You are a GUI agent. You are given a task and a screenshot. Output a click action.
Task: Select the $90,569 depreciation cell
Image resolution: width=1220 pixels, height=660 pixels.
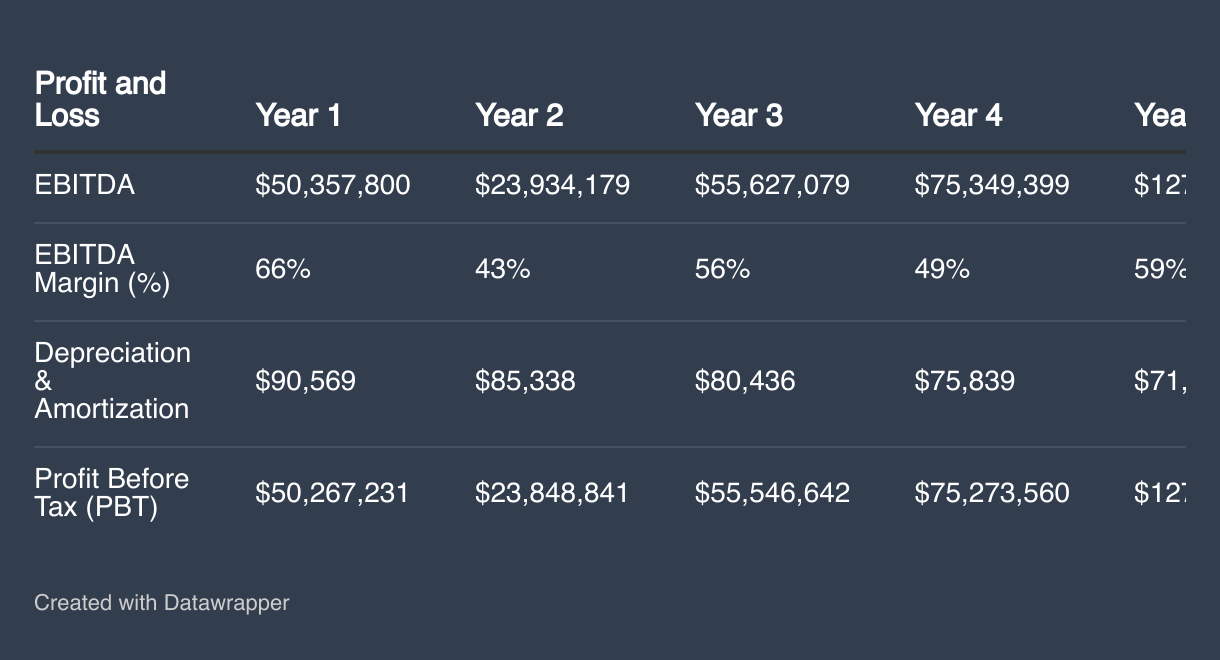coord(305,381)
